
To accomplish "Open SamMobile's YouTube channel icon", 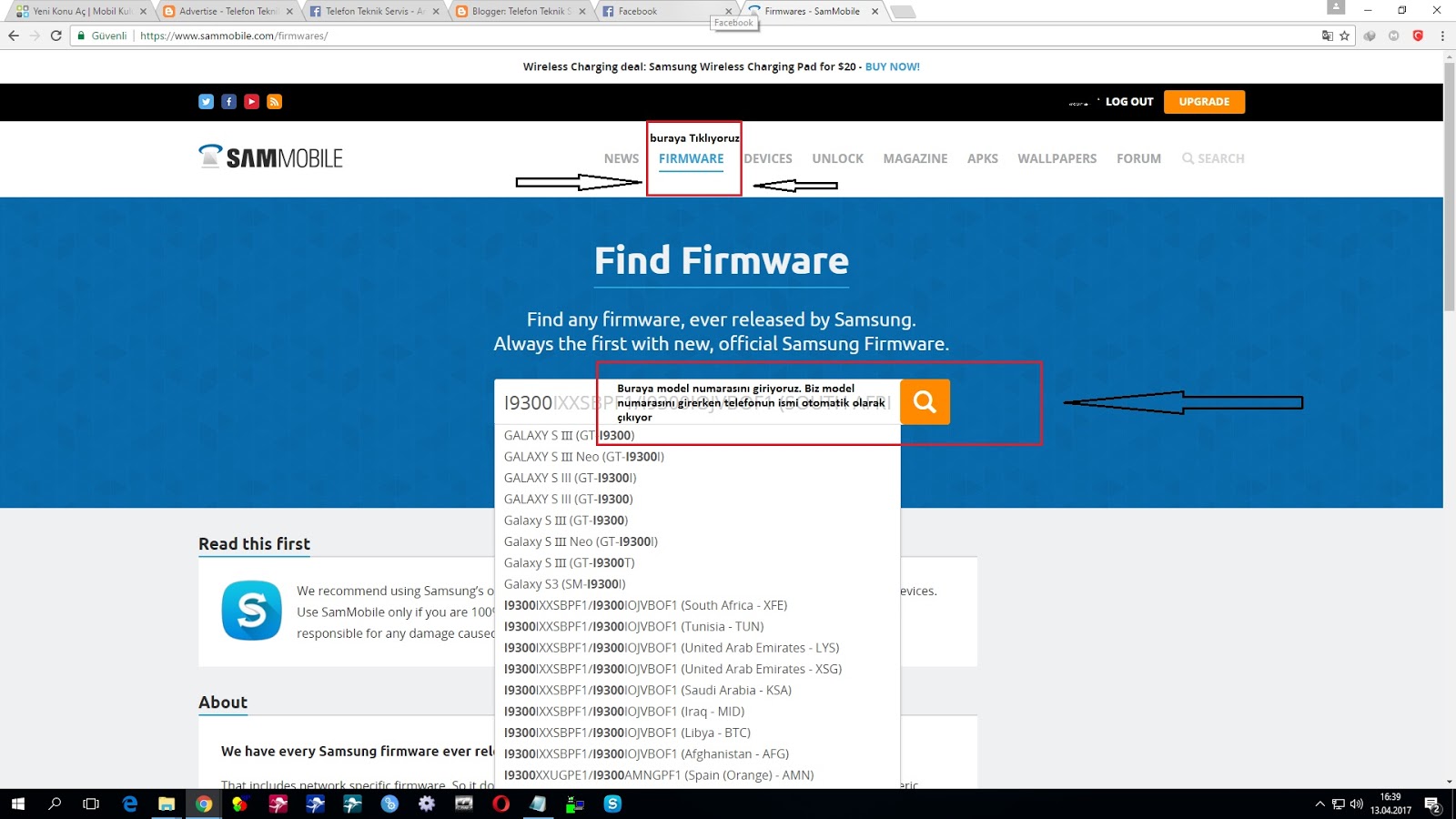I will [251, 102].
